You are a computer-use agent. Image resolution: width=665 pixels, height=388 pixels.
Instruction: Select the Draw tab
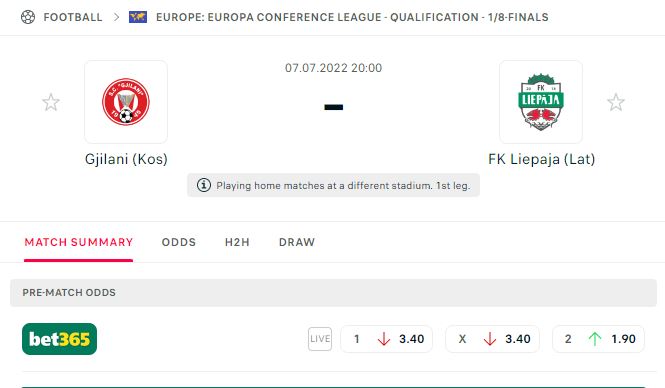point(297,242)
